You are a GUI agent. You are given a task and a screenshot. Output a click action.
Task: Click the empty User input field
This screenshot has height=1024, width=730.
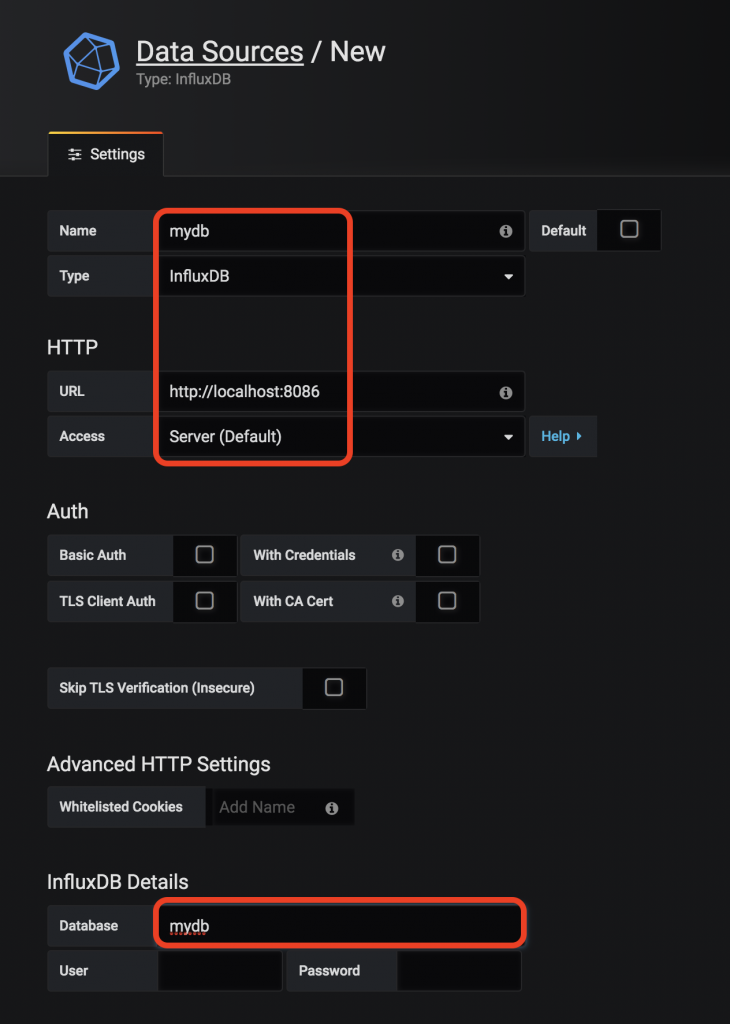[220, 970]
